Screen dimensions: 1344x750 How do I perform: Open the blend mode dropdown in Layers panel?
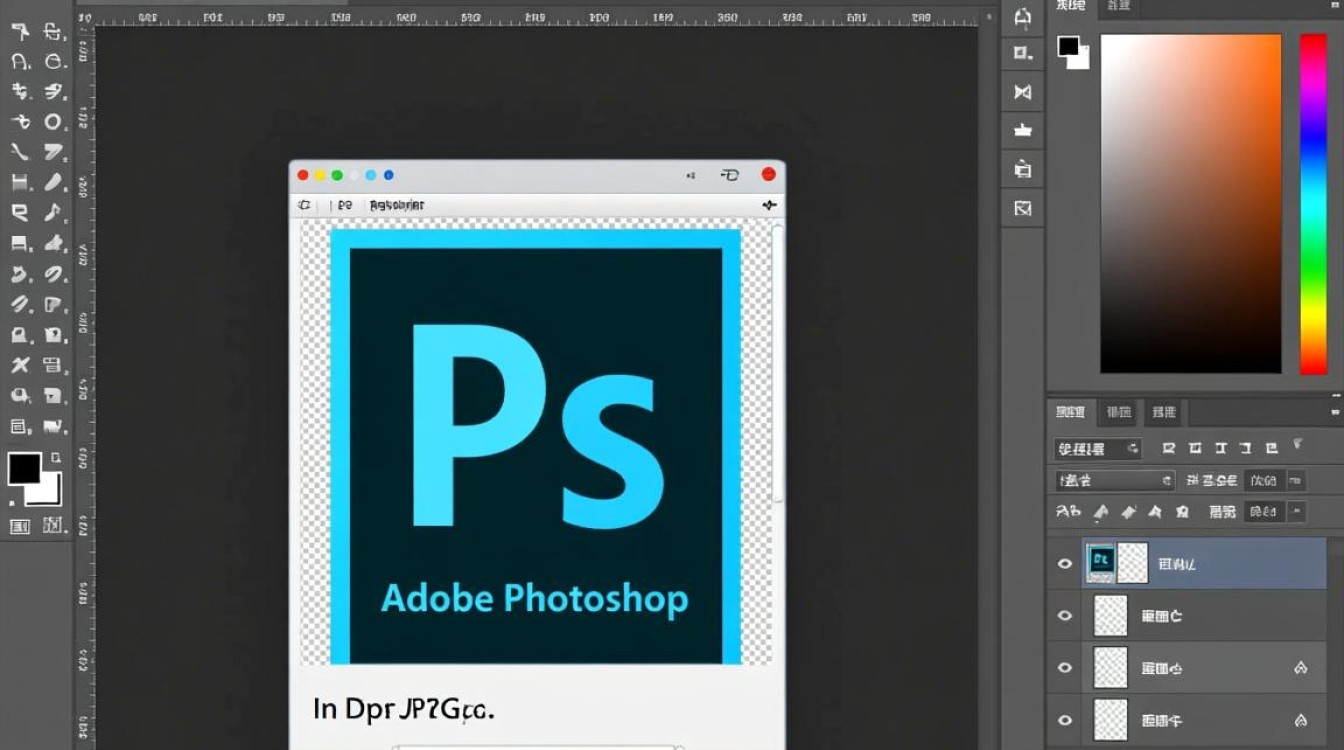1114,481
